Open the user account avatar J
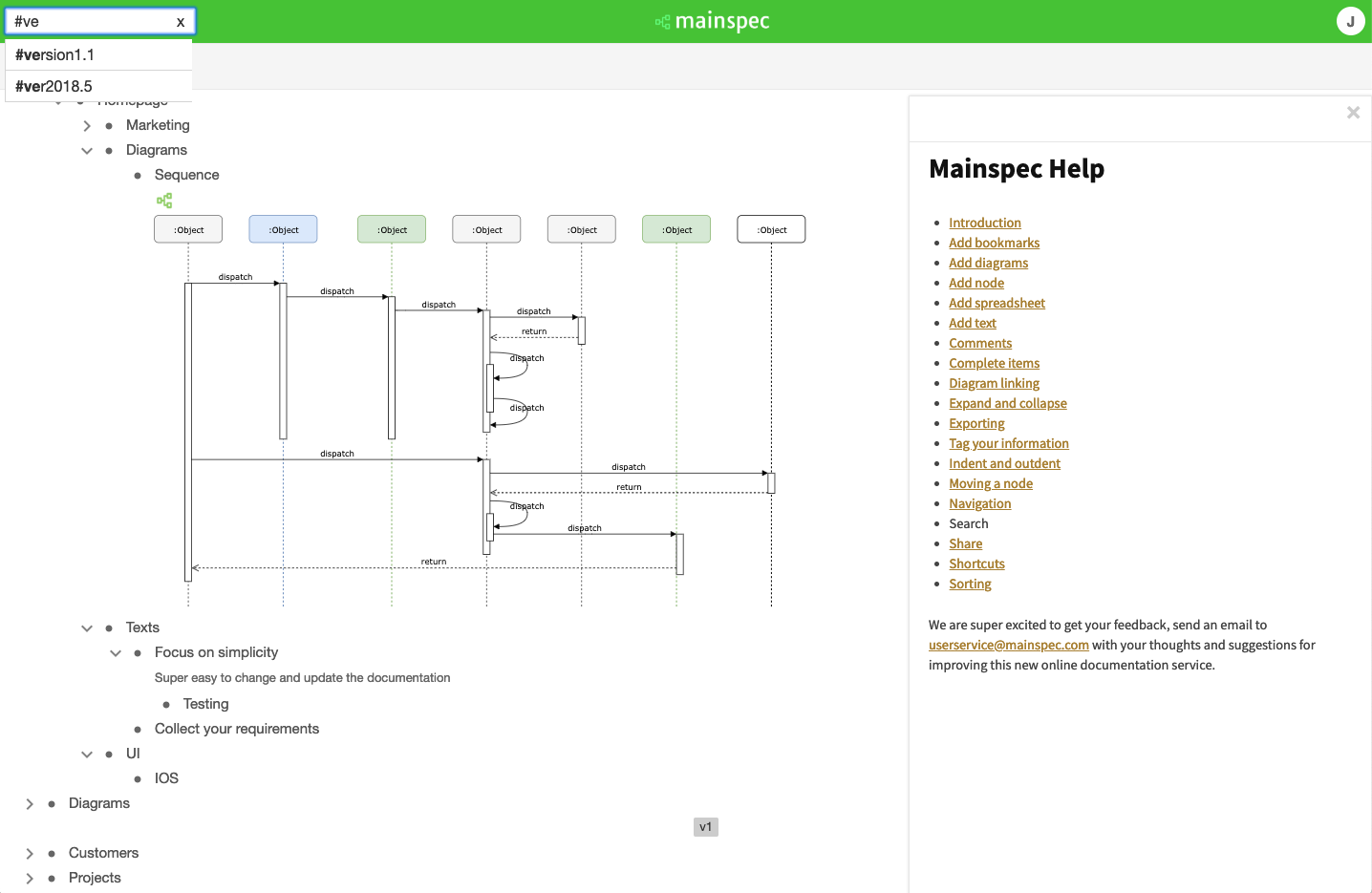Screen dimensions: 1372x893 tap(1350, 21)
